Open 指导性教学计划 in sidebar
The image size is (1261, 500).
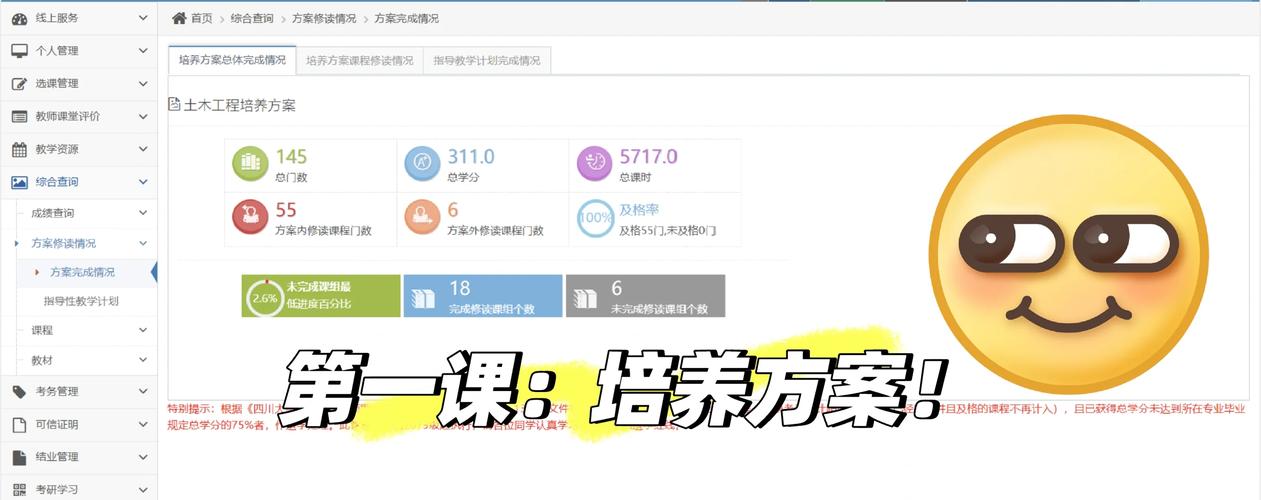(x=82, y=301)
